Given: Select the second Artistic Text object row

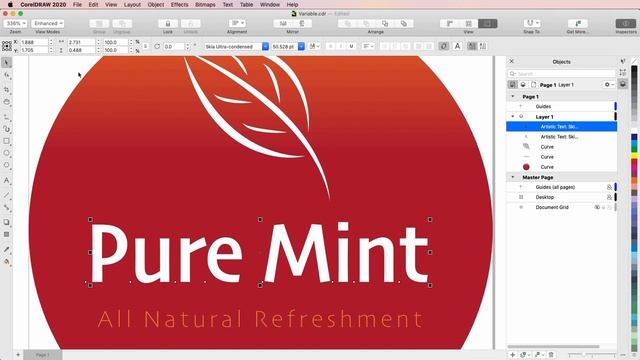Looking at the screenshot, I should 562,137.
